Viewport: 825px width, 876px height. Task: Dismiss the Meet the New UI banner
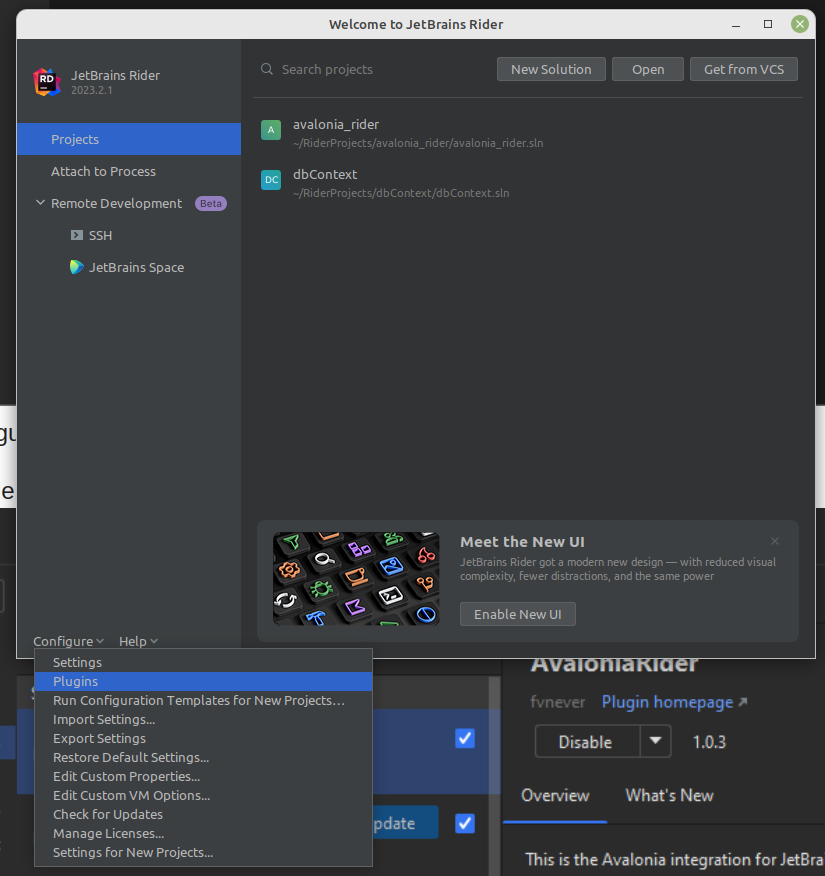775,541
